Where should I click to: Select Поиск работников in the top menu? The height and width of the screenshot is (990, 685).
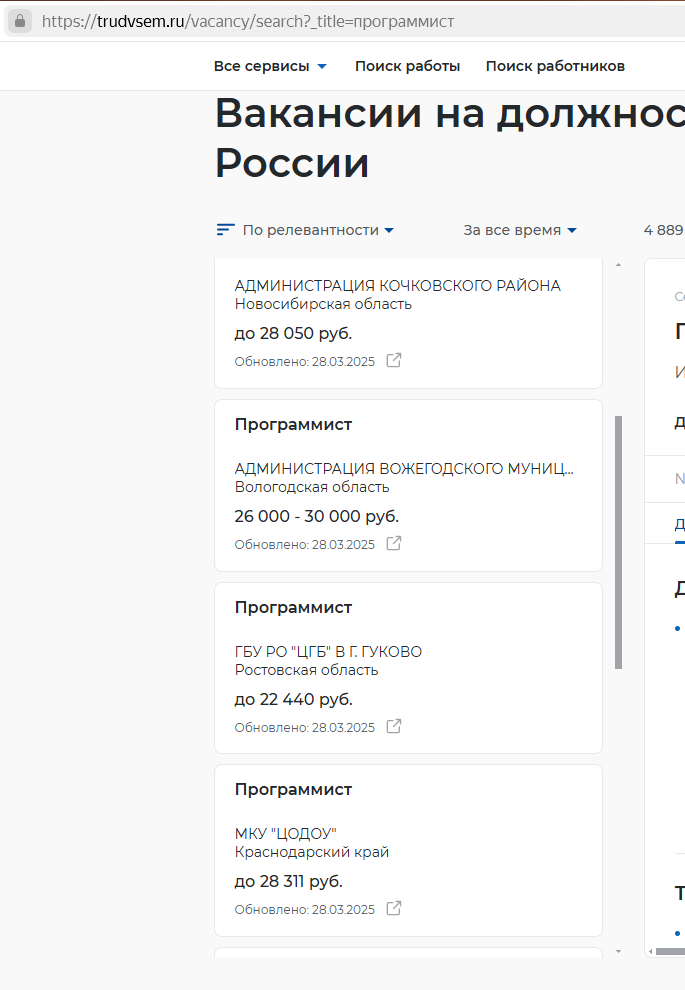[x=555, y=66]
